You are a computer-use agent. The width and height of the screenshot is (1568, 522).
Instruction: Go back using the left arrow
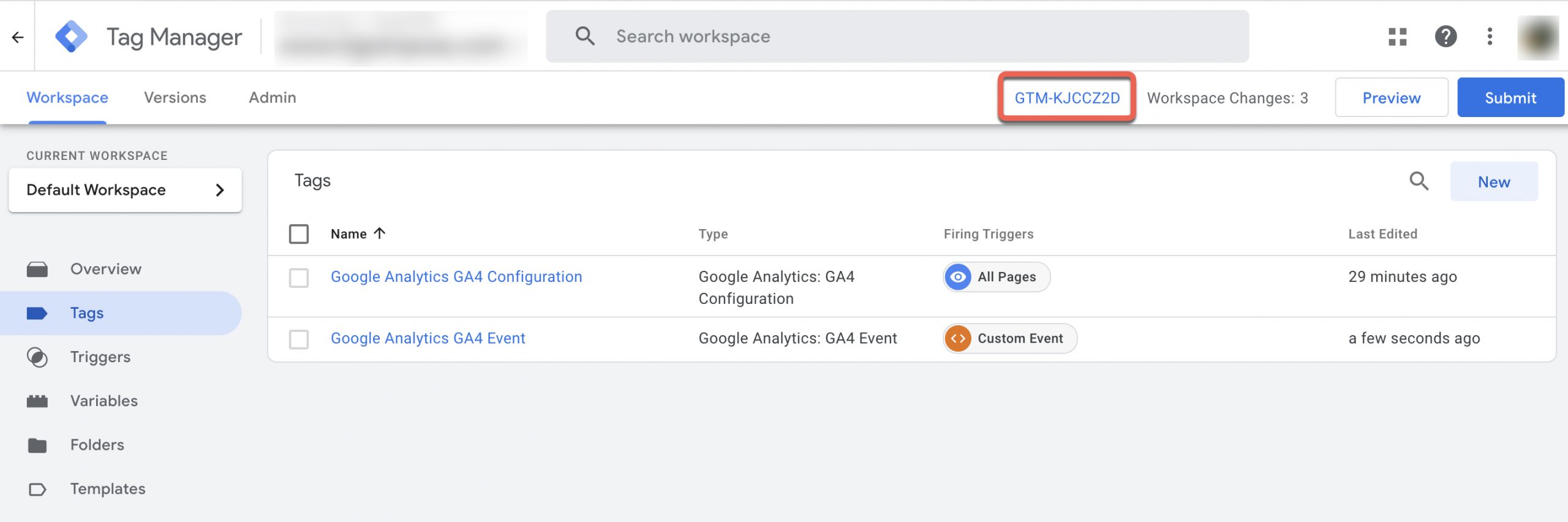coord(18,37)
